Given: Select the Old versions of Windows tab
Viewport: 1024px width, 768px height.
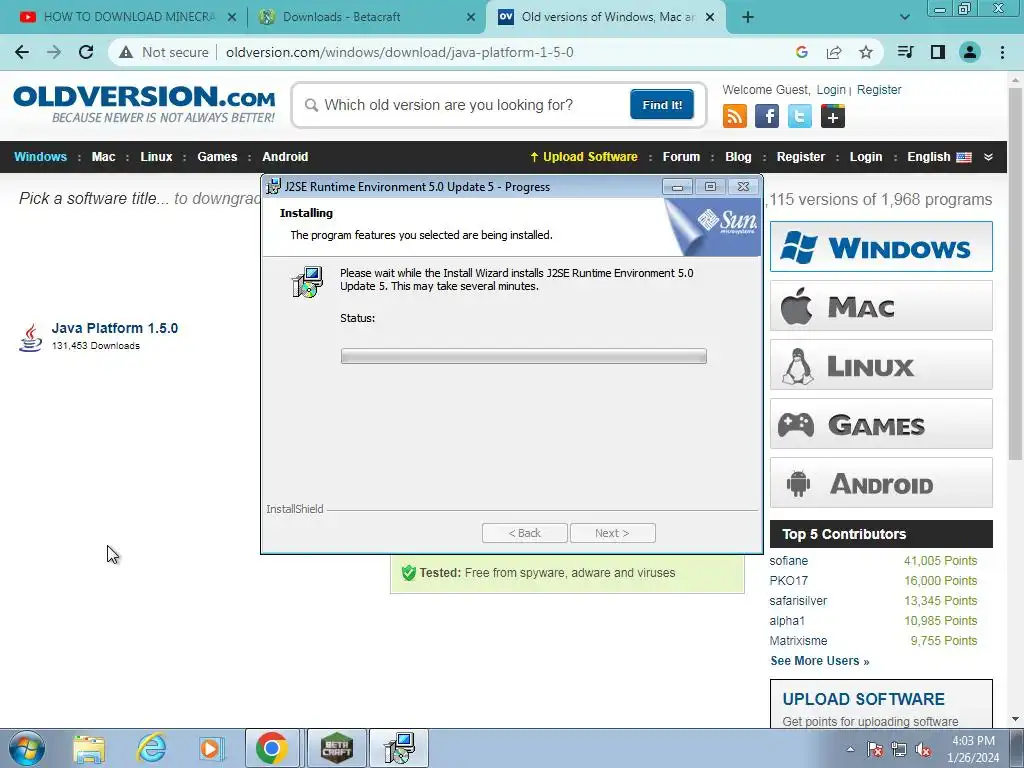Looking at the screenshot, I should [607, 17].
